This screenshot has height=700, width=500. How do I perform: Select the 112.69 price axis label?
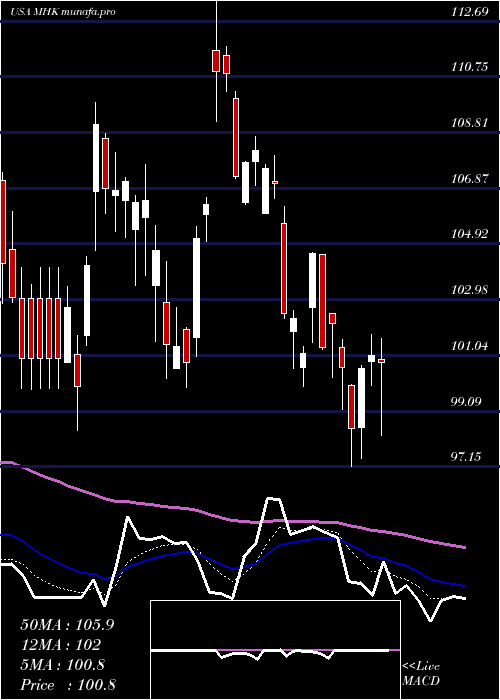click(x=470, y=12)
